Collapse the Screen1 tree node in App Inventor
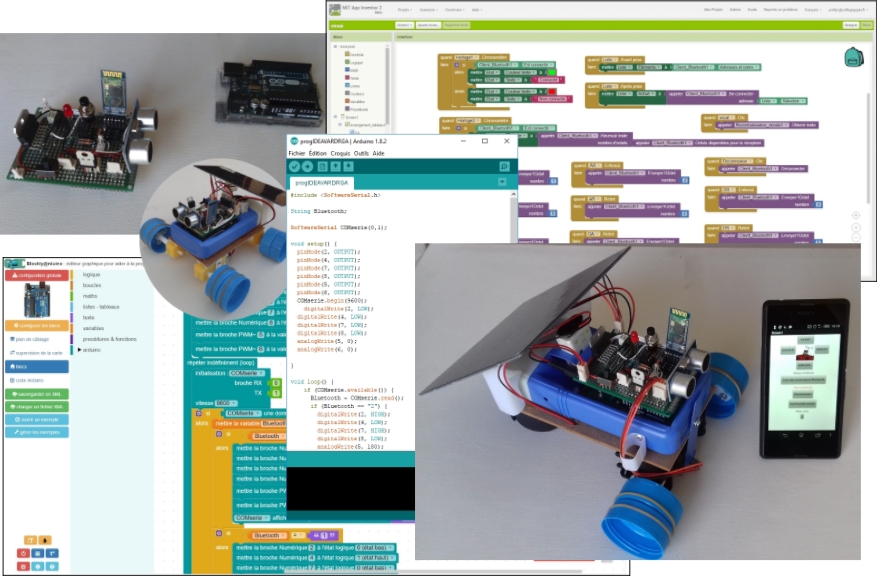877x576 pixels. coord(336,117)
